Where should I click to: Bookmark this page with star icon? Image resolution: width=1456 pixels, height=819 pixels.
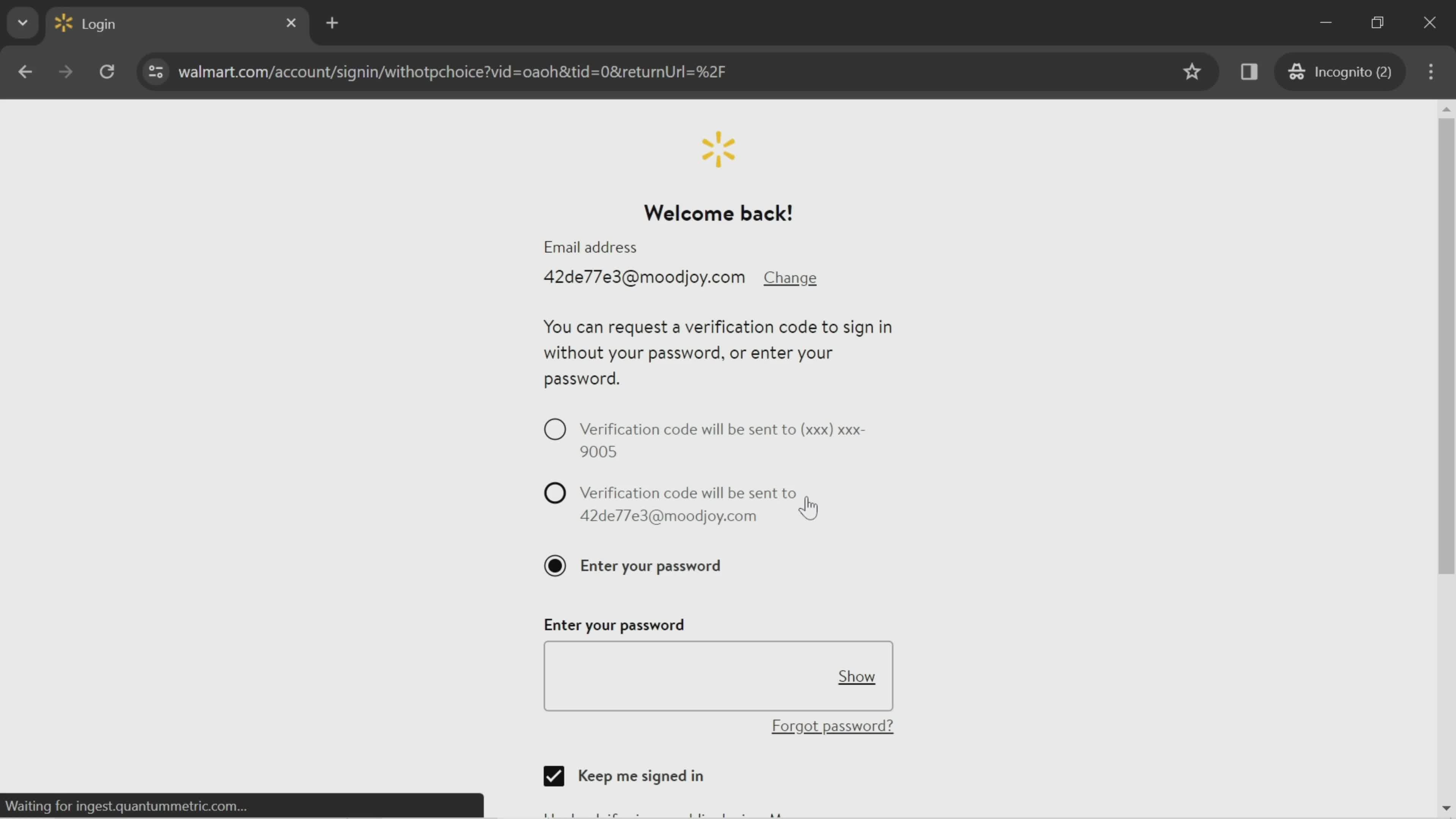tap(1192, 72)
